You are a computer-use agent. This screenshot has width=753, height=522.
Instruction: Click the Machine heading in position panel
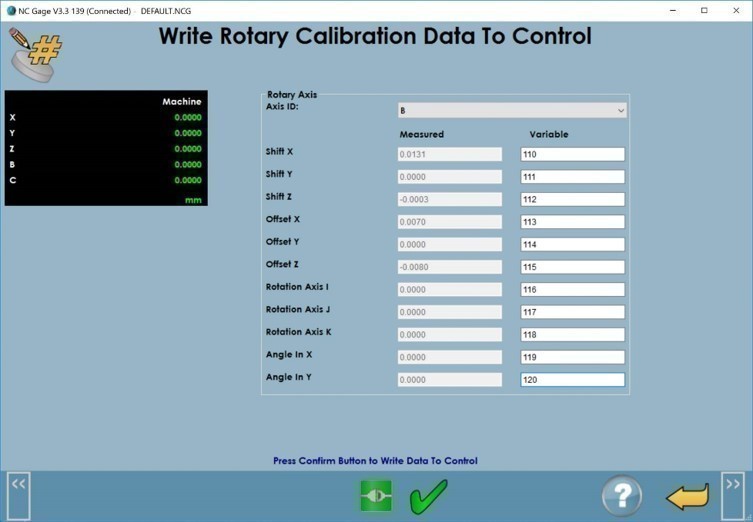point(182,101)
